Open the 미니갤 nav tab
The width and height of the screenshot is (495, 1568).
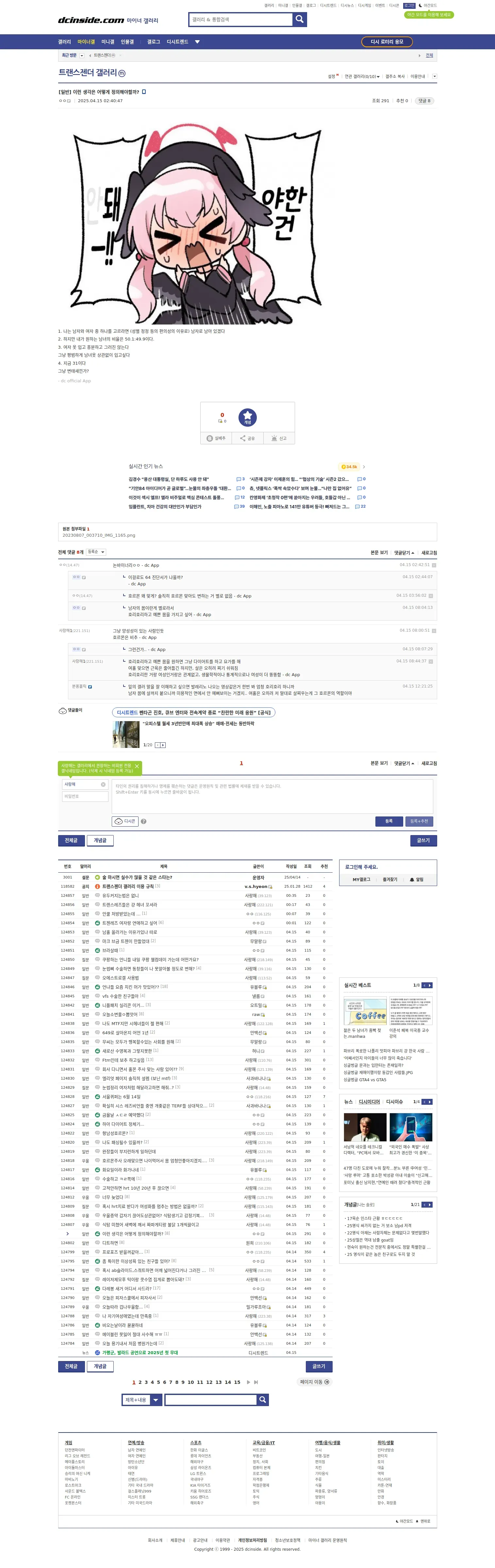pyautogui.click(x=108, y=42)
